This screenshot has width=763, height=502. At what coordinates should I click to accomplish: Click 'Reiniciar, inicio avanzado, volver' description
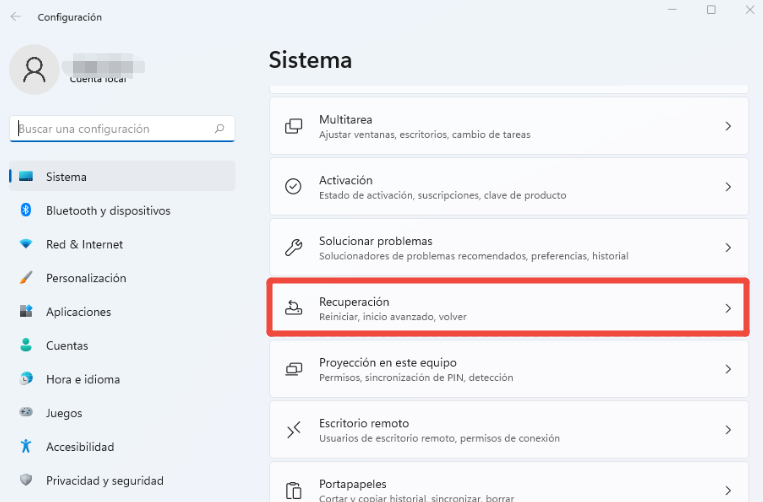point(393,317)
